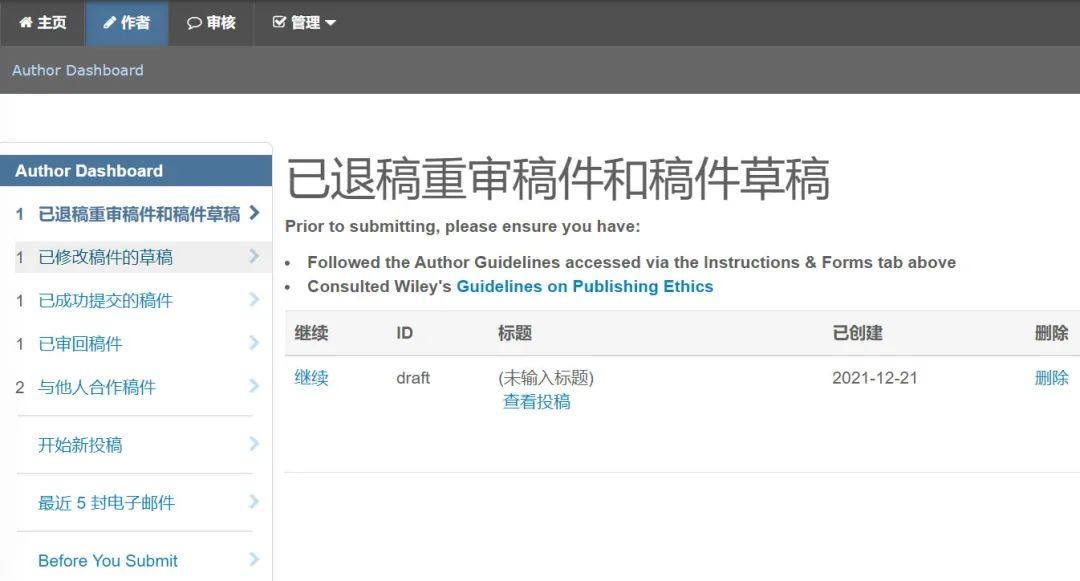
Task: Open Wiley's Guidelines on Publishing Ethics link
Action: [584, 286]
